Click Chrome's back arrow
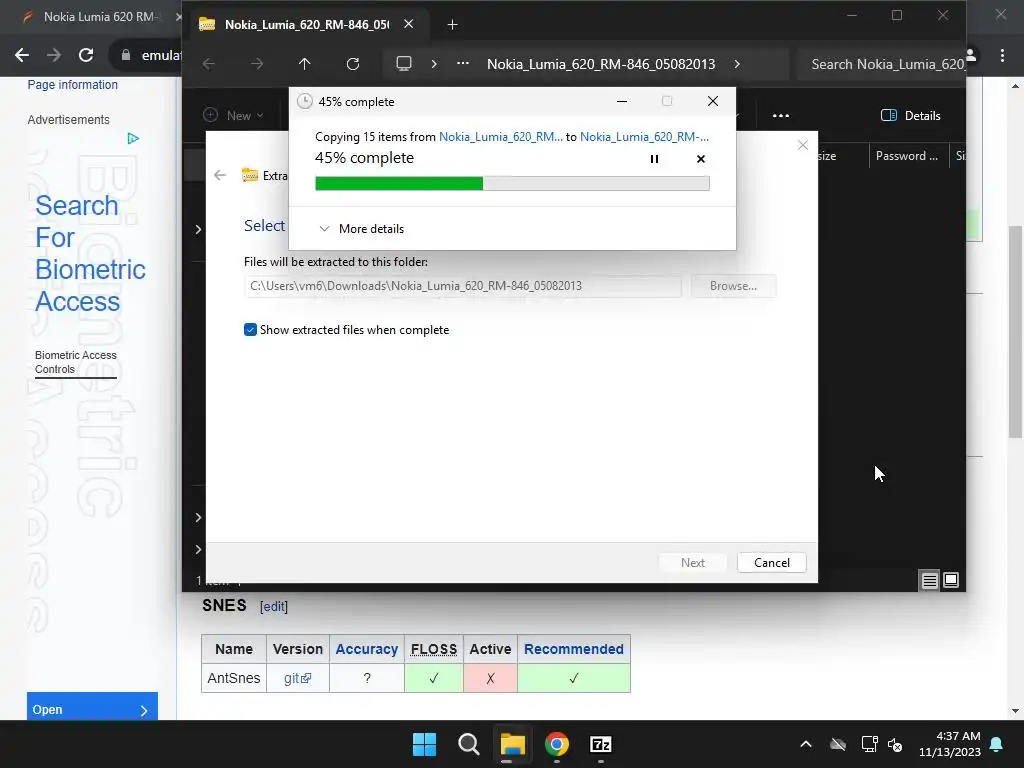The height and width of the screenshot is (768, 1024). pos(22,55)
